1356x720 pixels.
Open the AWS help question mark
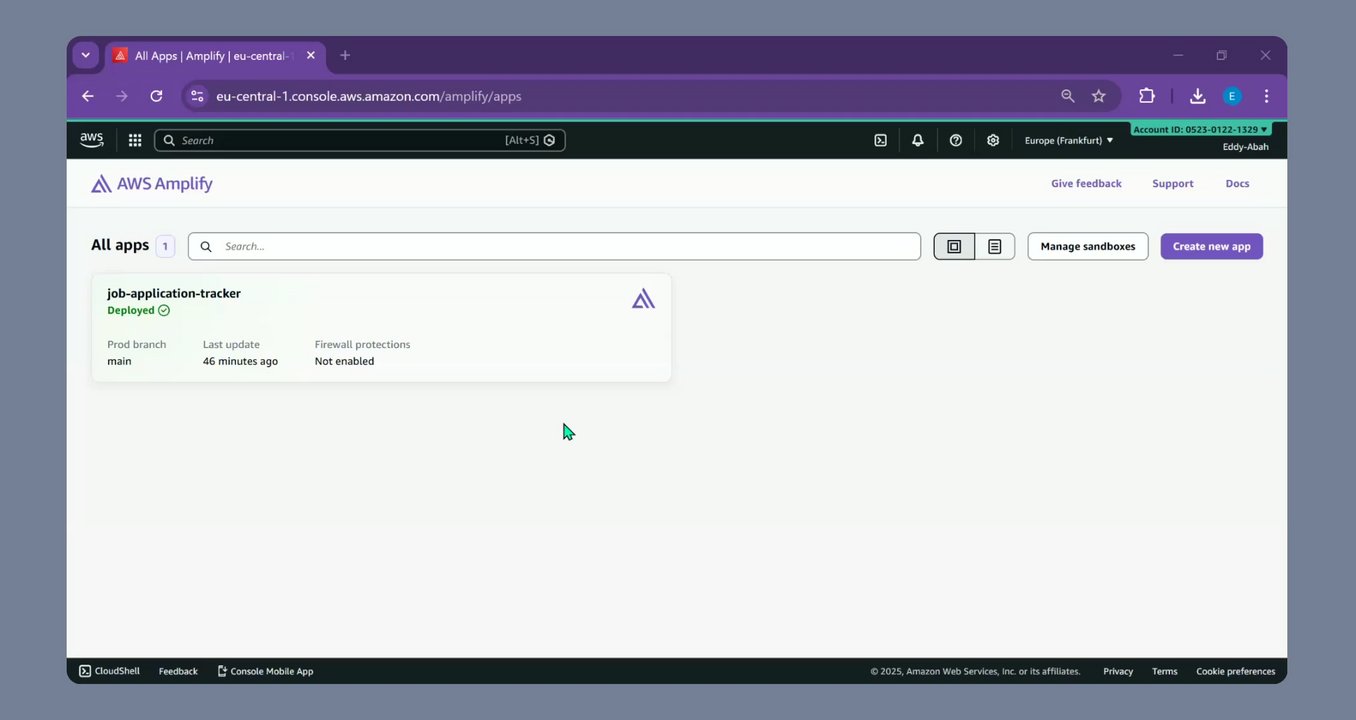(956, 140)
